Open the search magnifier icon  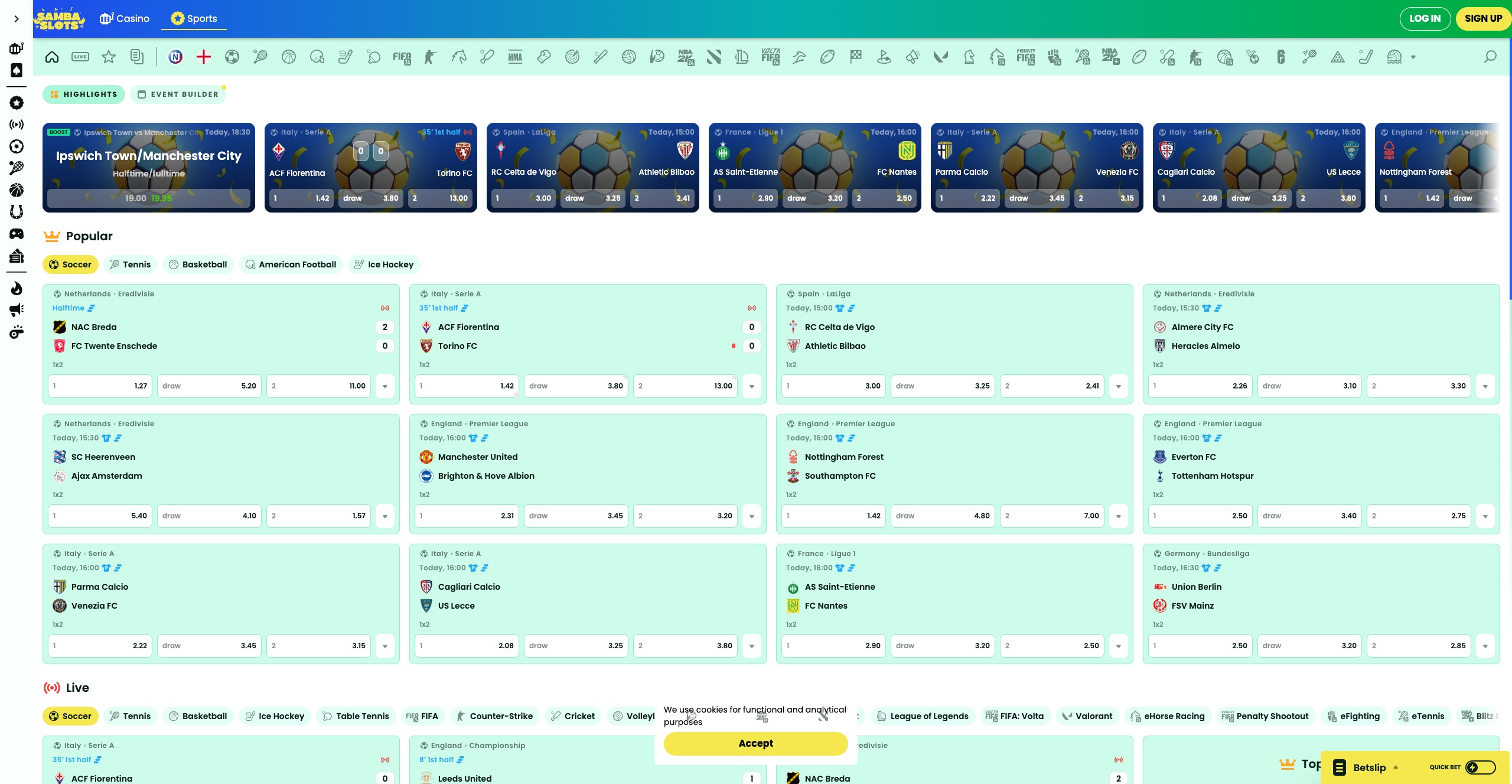pos(1490,57)
